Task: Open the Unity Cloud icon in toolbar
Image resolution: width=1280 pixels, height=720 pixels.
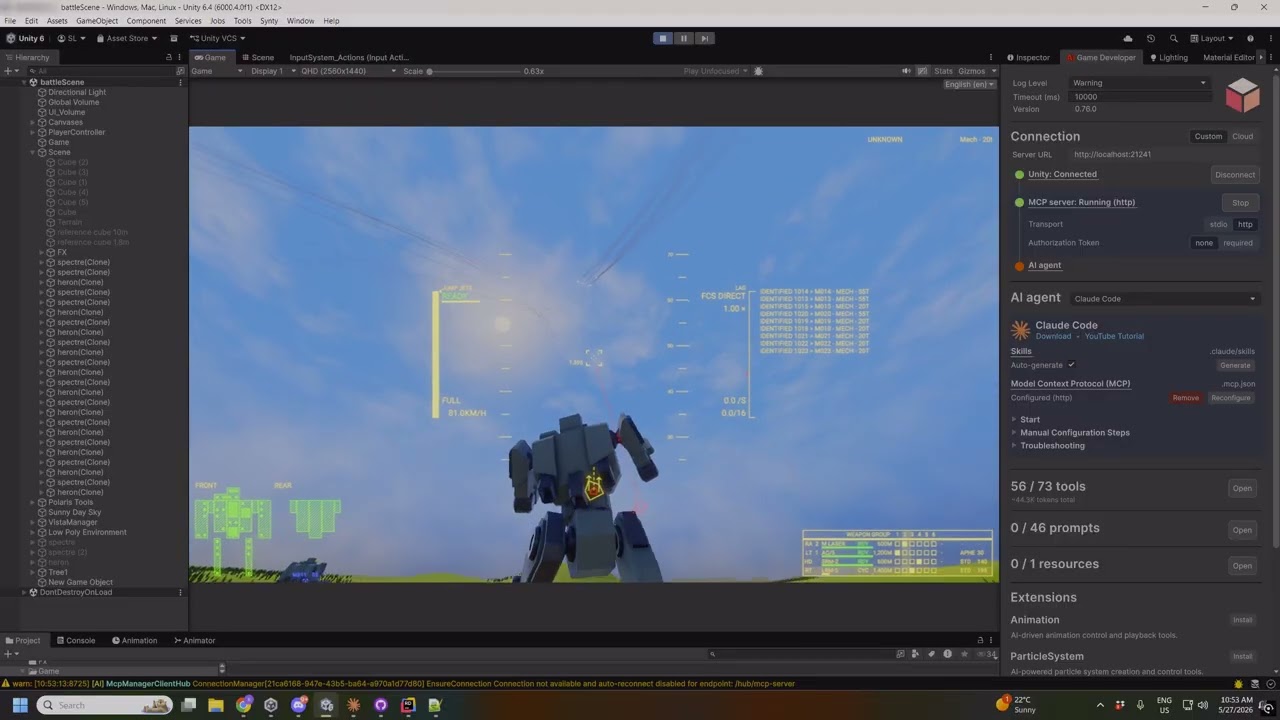Action: (1128, 38)
